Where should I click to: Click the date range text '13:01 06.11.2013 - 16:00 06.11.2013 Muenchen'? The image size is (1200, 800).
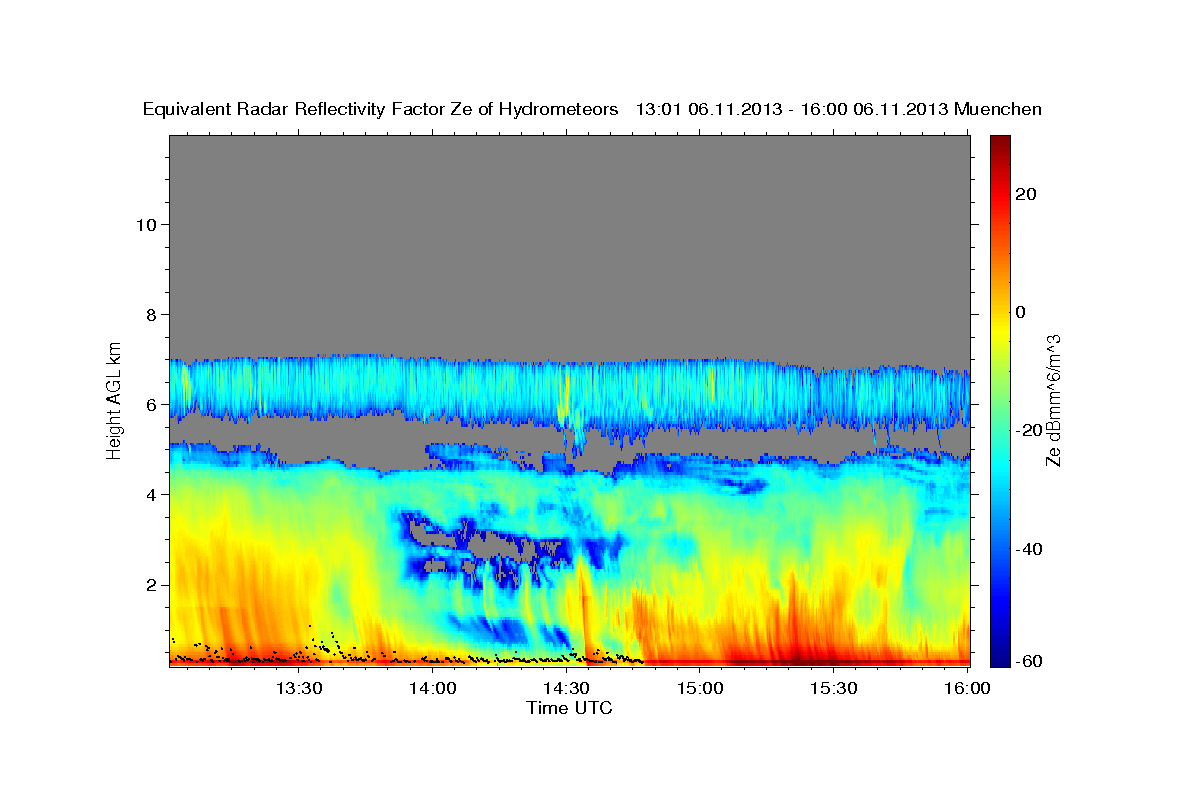pyautogui.click(x=838, y=110)
